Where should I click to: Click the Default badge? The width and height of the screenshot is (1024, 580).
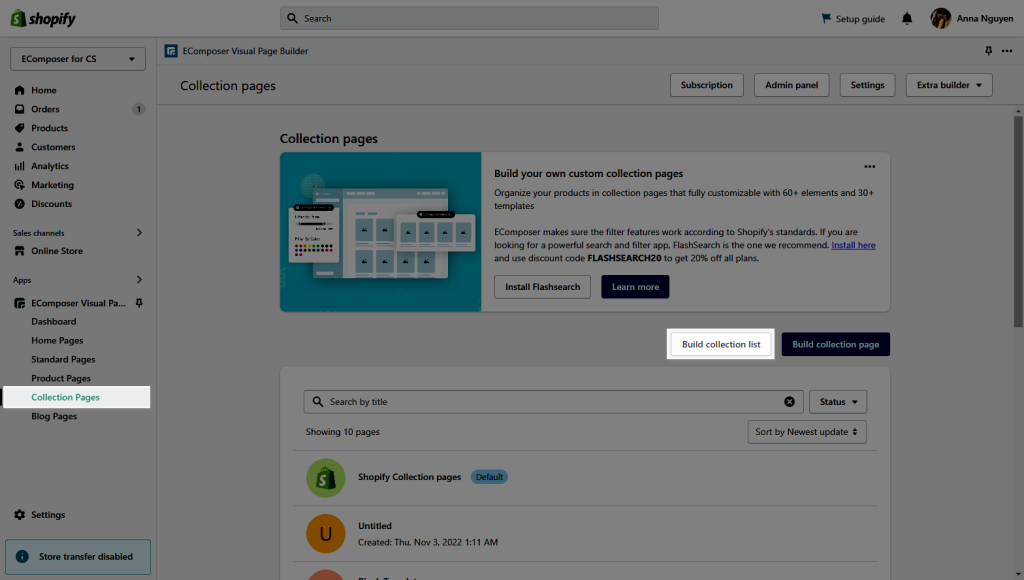click(489, 477)
